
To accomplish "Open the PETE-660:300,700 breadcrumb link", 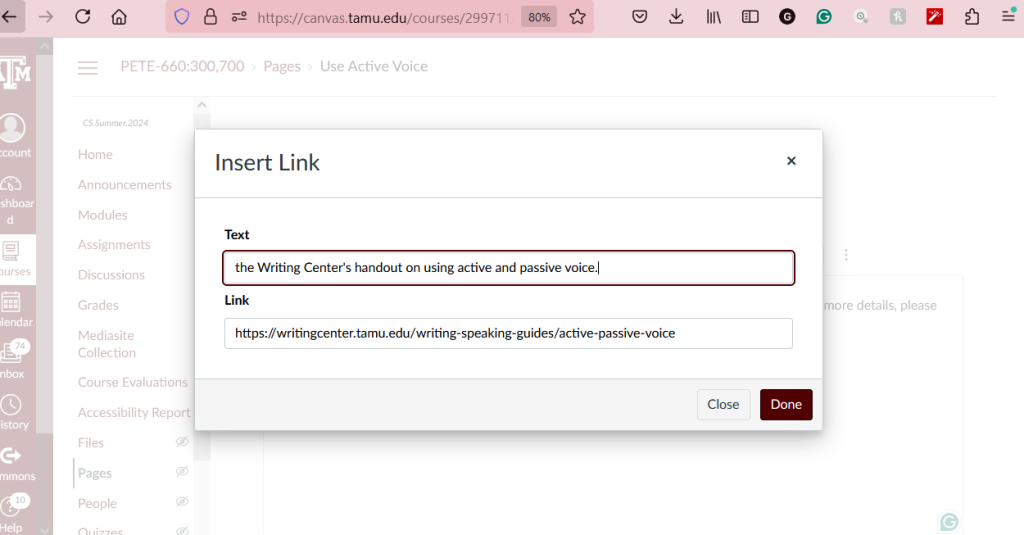I will [182, 66].
